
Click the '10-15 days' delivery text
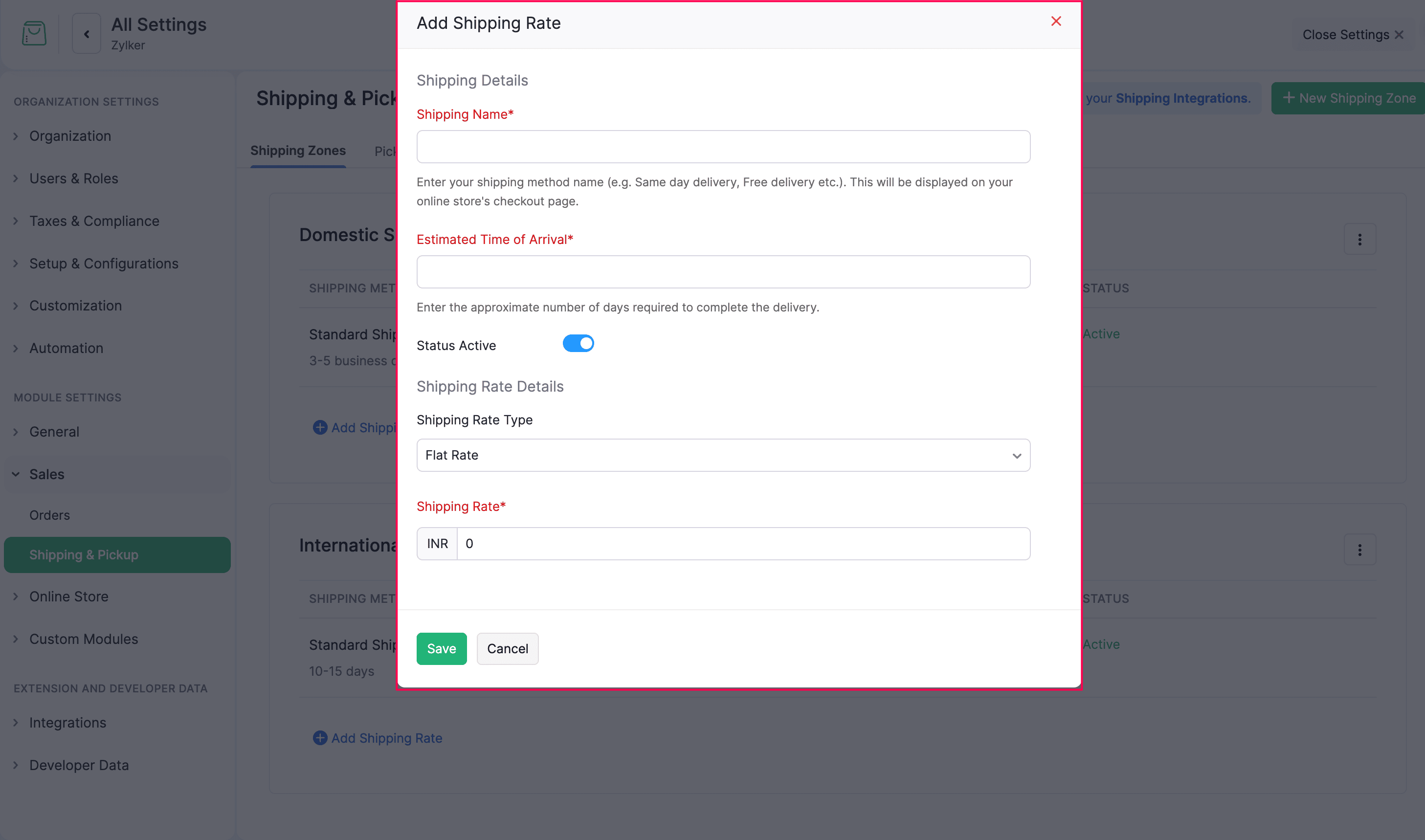point(341,671)
